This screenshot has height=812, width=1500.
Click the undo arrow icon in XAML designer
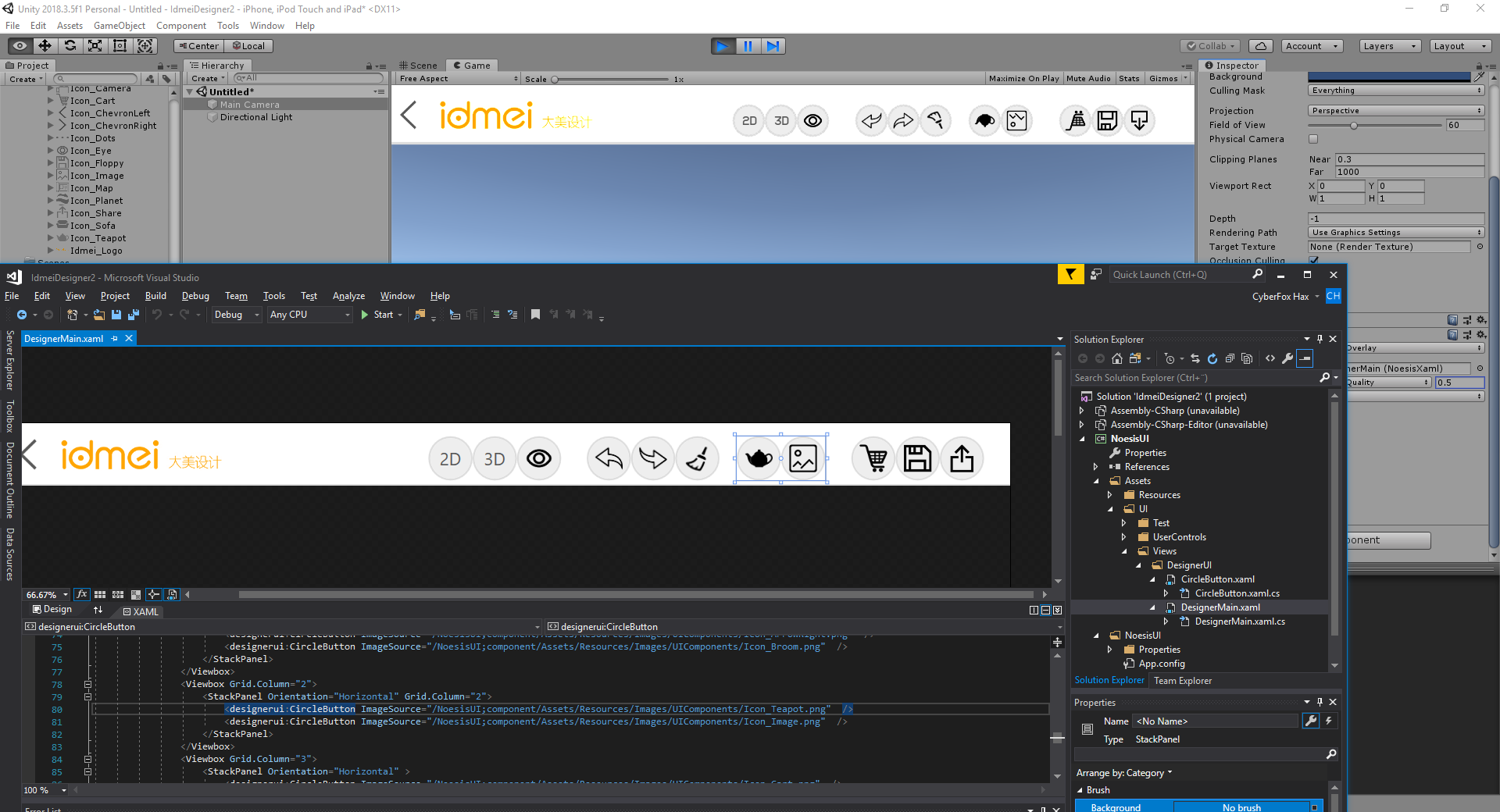pyautogui.click(x=609, y=459)
